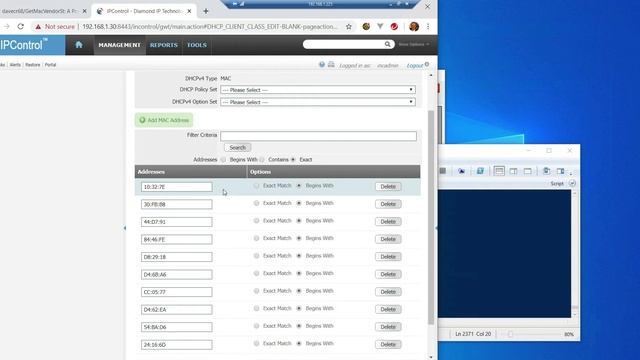This screenshot has height=360, width=640.
Task: Set Exact Match for address CC:05:77
Action: 256,291
